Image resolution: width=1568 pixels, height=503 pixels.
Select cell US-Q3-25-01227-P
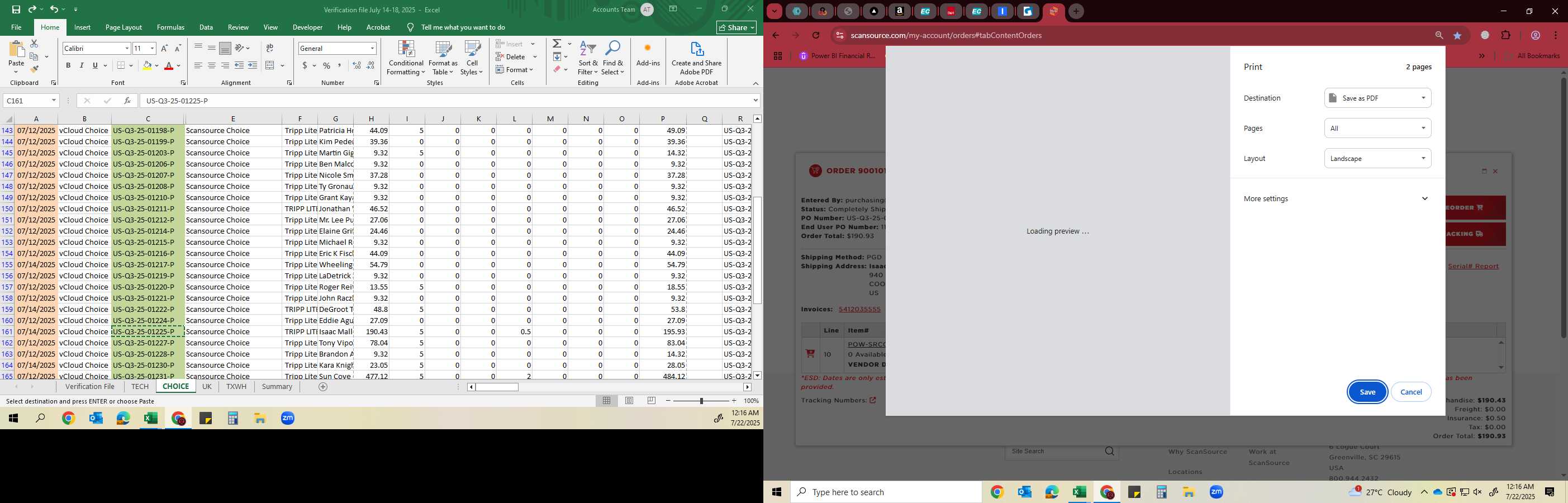148,343
